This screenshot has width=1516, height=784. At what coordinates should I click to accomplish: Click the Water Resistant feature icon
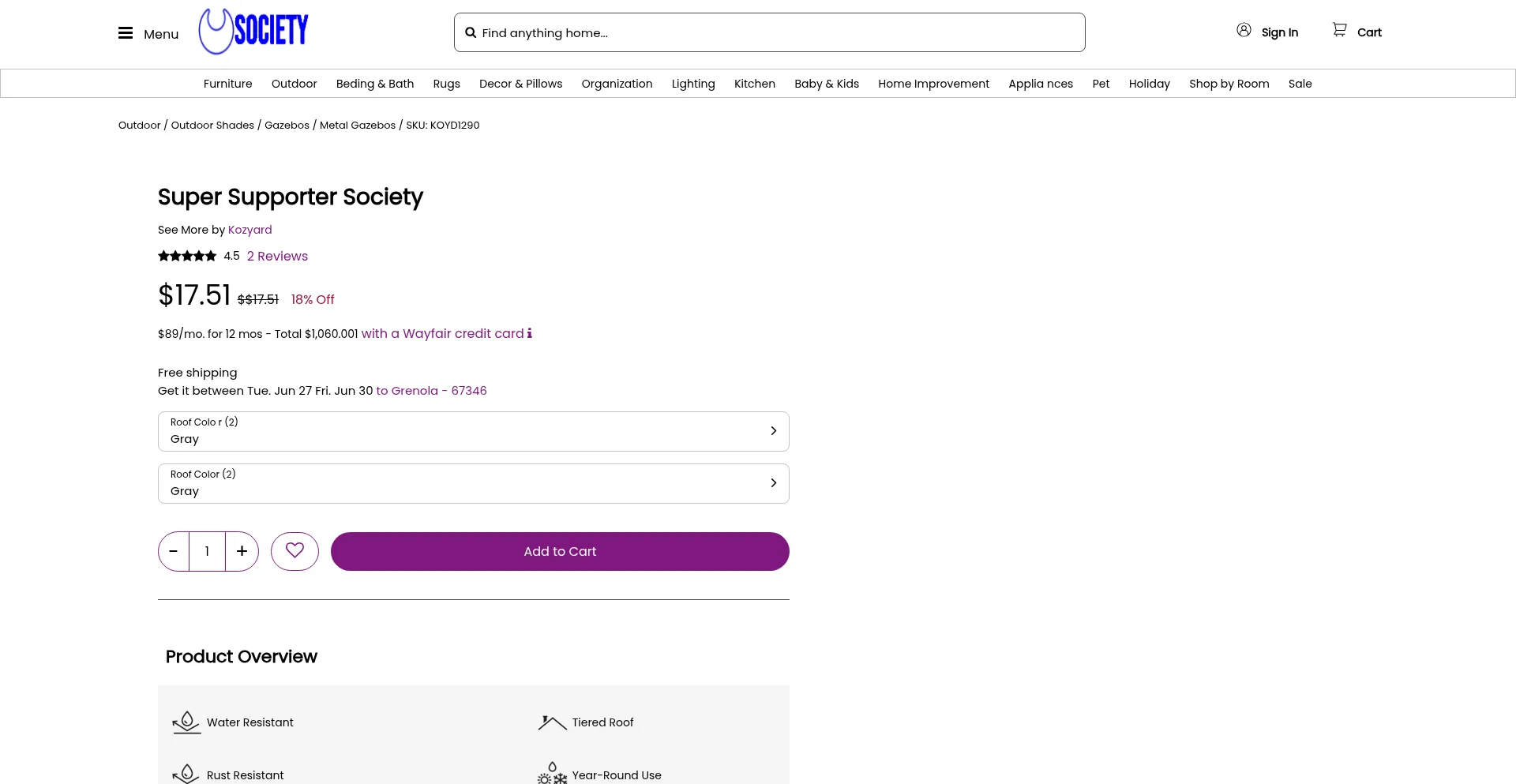point(186,722)
